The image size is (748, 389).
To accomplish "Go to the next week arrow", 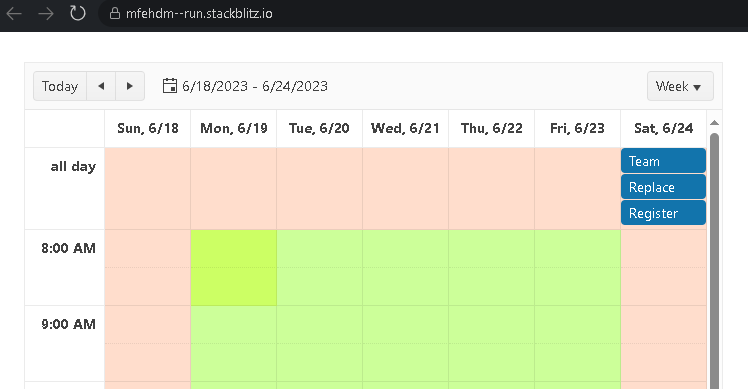I will (x=130, y=86).
